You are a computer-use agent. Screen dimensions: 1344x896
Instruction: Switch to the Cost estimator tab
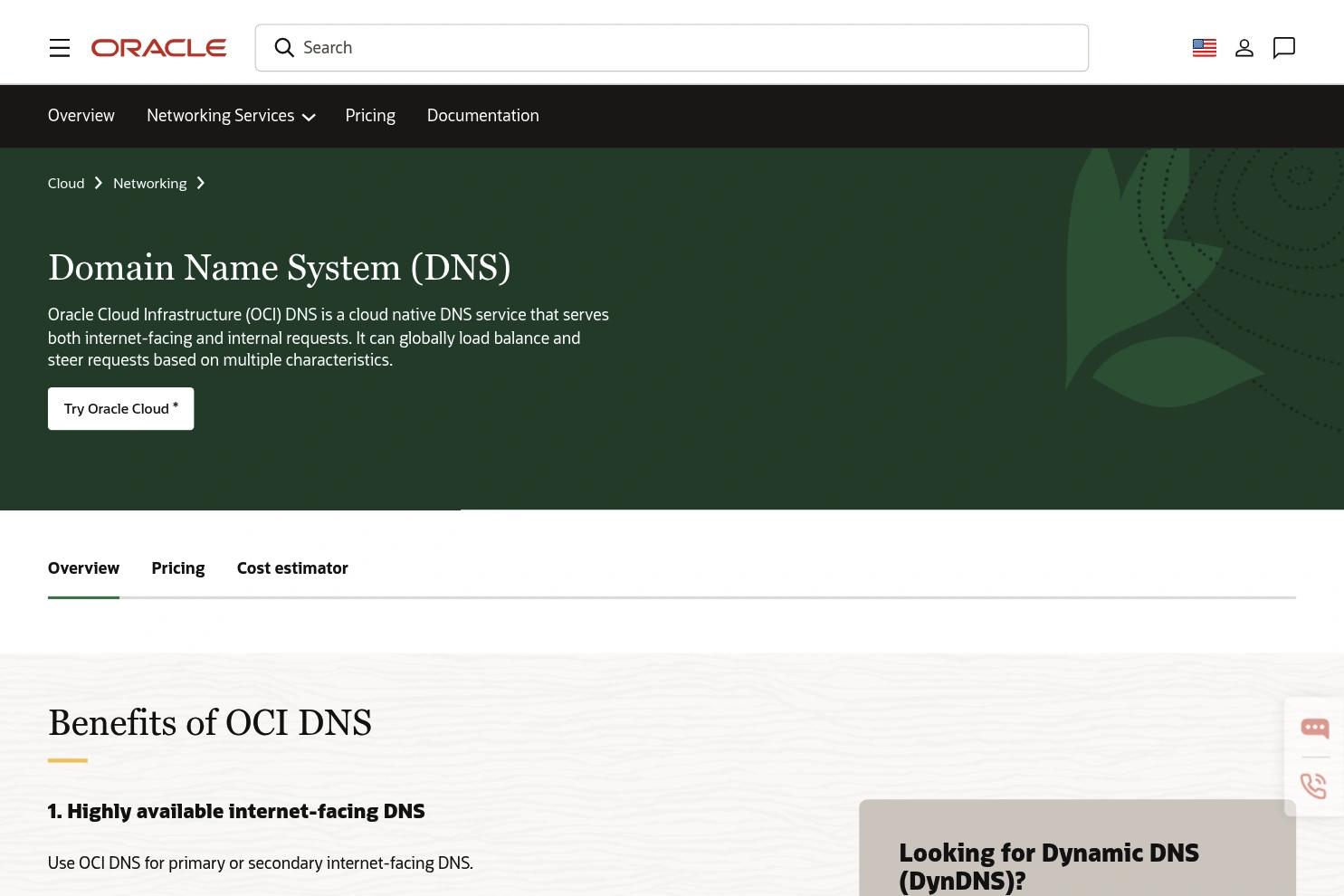(292, 568)
